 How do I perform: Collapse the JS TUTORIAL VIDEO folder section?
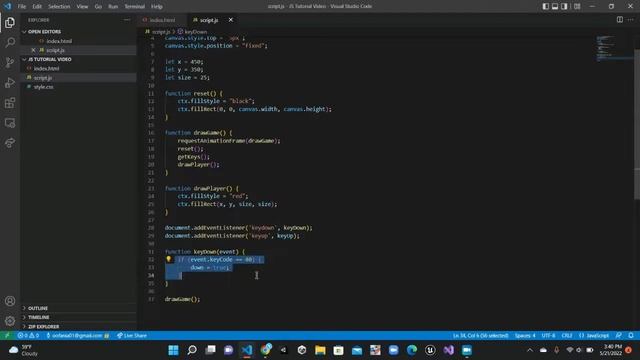tap(78, 59)
